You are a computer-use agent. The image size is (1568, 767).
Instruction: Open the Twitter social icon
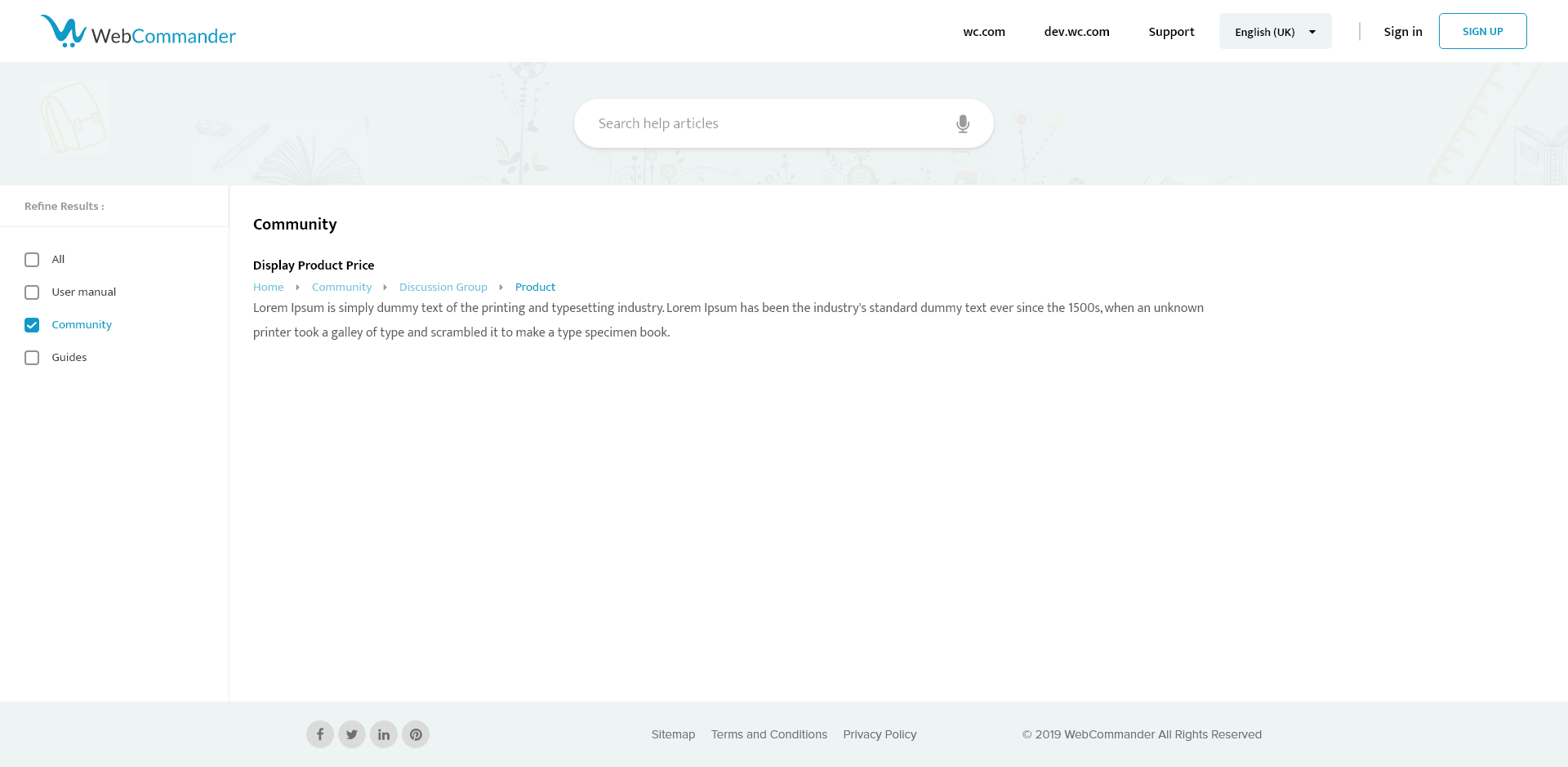(352, 734)
